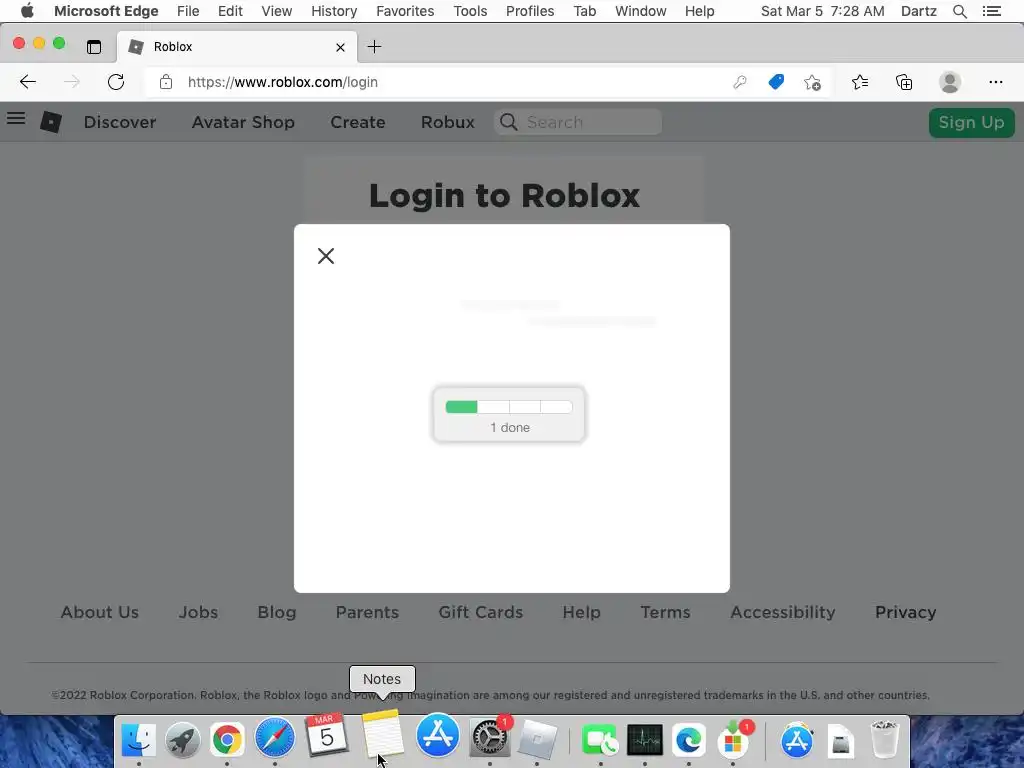Open the Create link
The height and width of the screenshot is (768, 1024).
(x=357, y=122)
